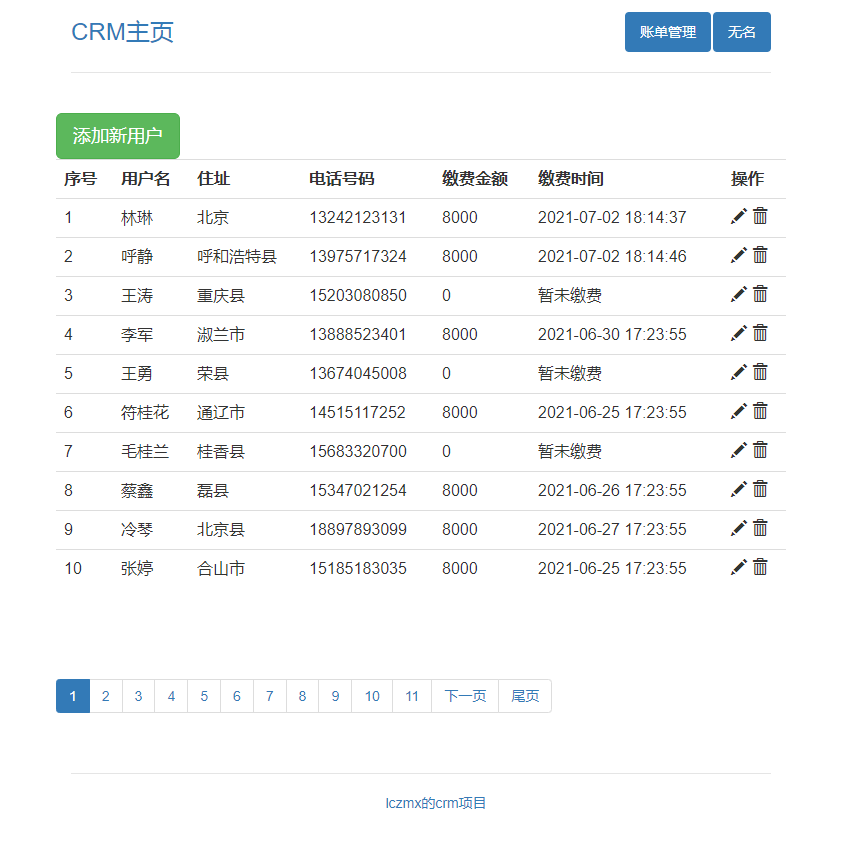Delete user 王勇 with trash icon

pyautogui.click(x=760, y=372)
